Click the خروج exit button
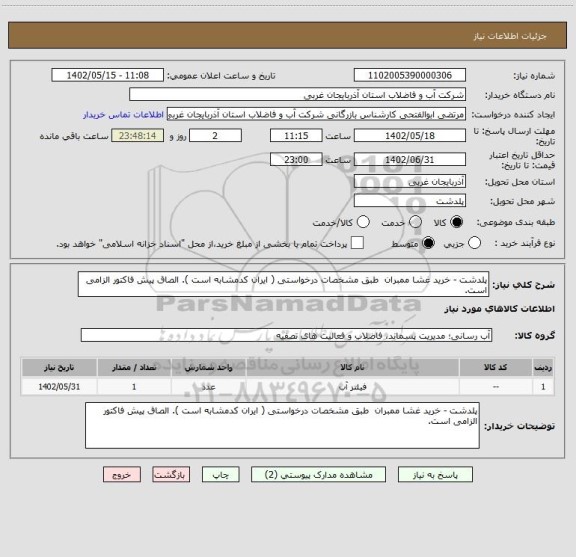 pyautogui.click(x=122, y=475)
